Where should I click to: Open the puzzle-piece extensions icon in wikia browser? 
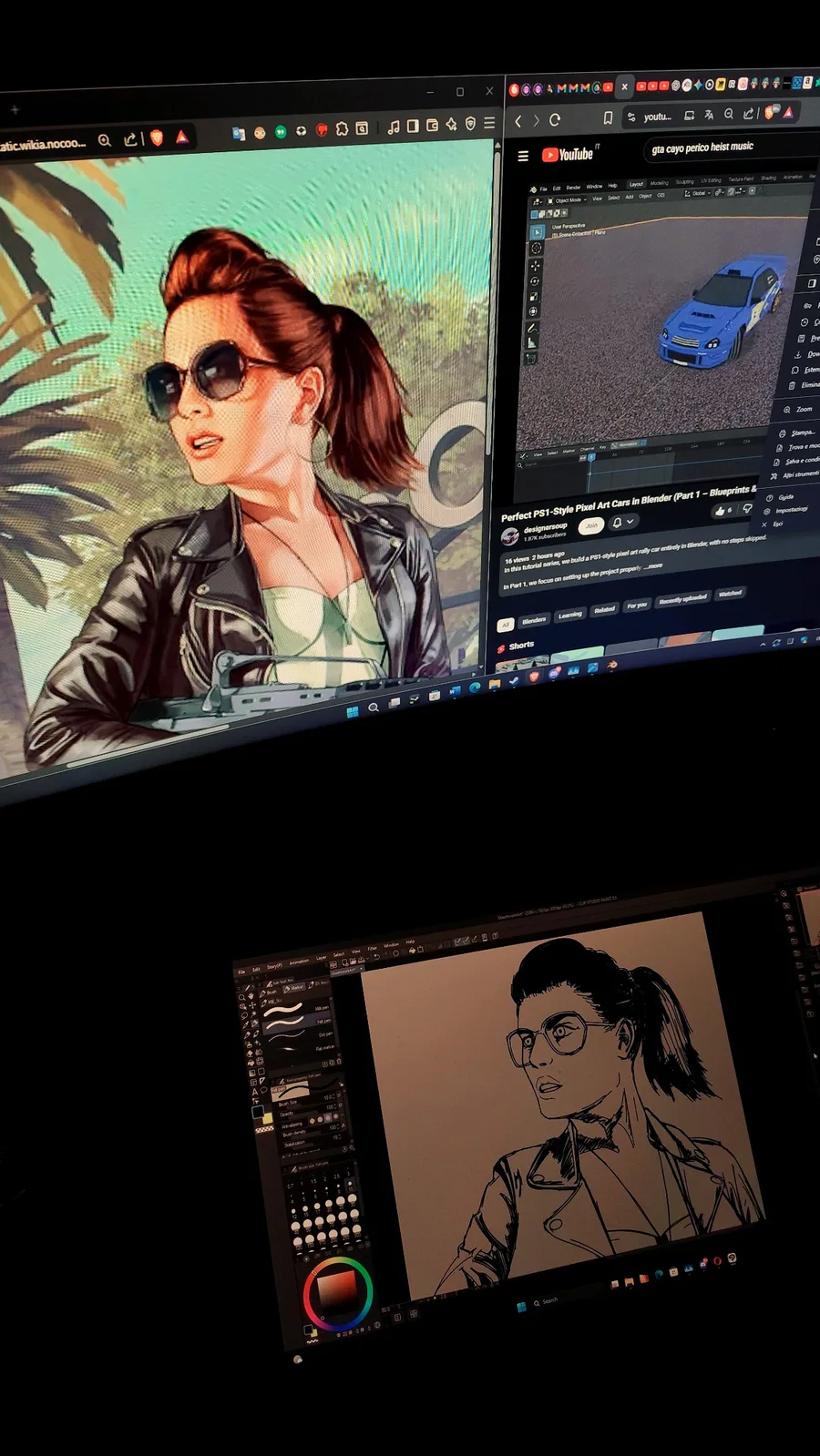click(342, 128)
